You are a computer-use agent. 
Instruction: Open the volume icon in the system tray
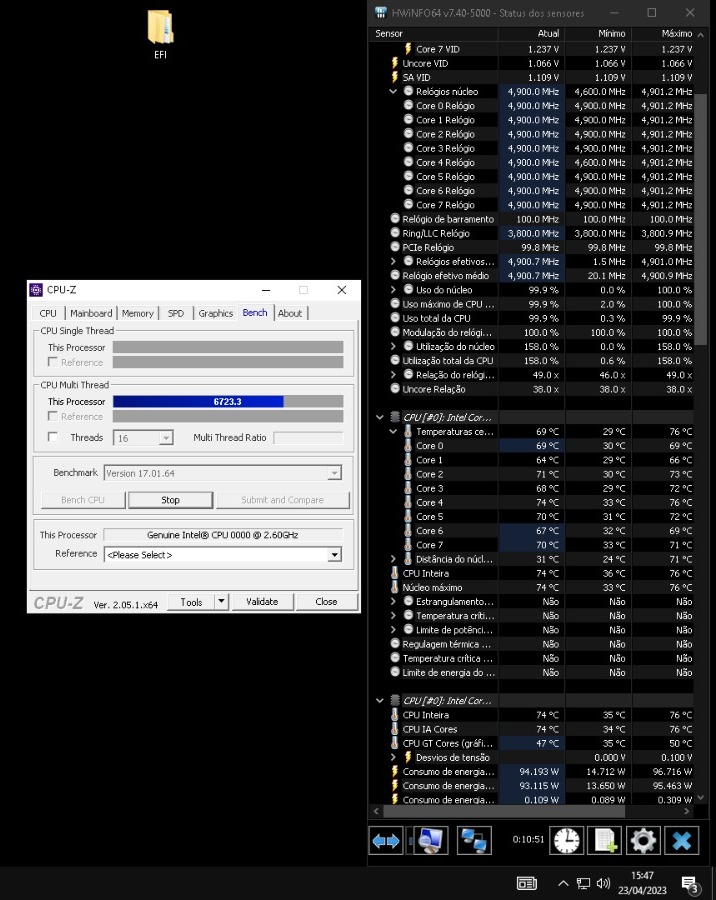tap(603, 883)
